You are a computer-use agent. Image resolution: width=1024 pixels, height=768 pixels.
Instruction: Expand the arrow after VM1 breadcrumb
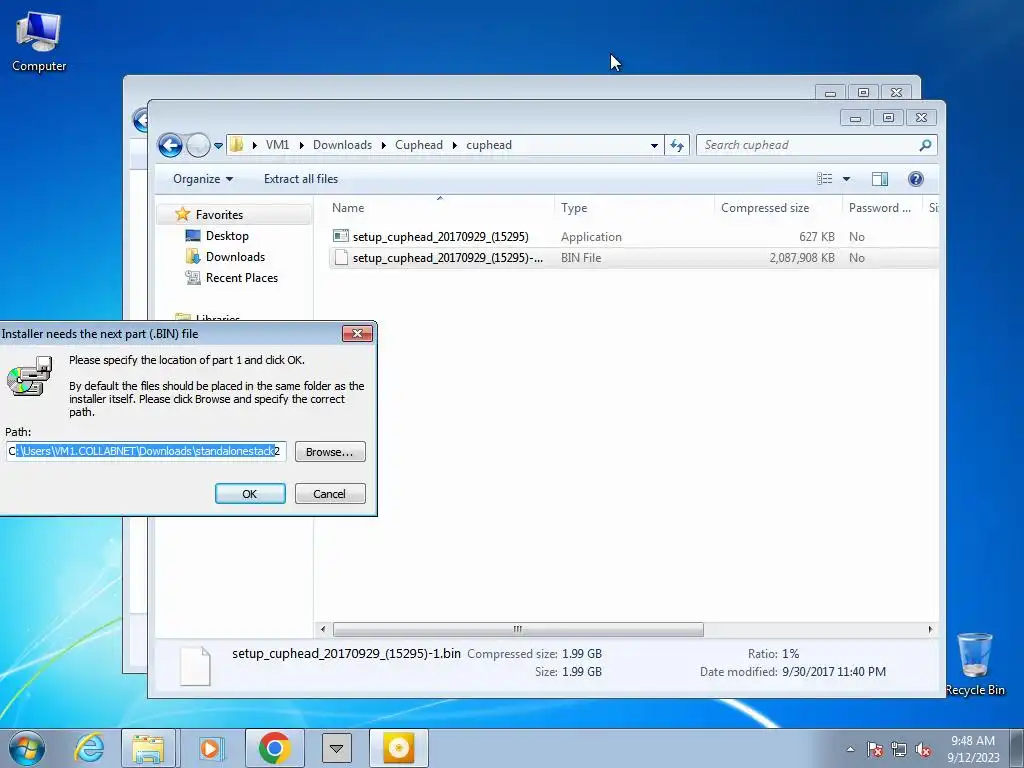click(x=301, y=145)
